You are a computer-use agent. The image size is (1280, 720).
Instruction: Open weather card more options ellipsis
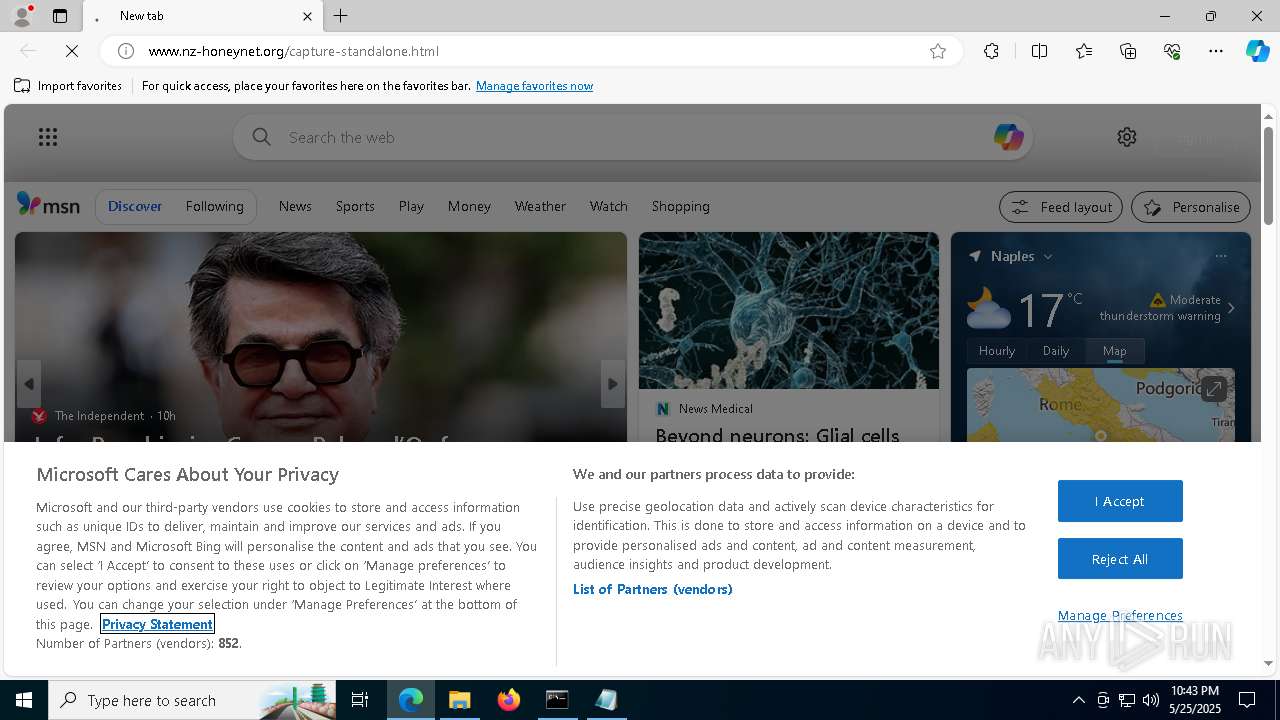(x=1221, y=256)
